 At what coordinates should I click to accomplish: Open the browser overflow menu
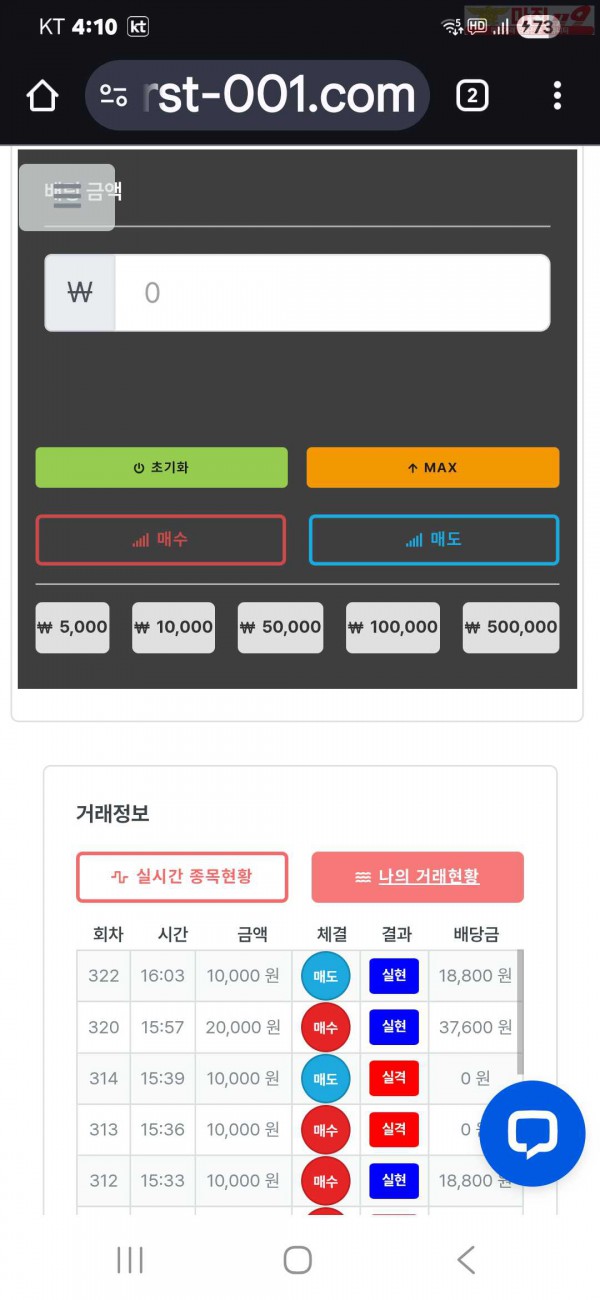(557, 95)
